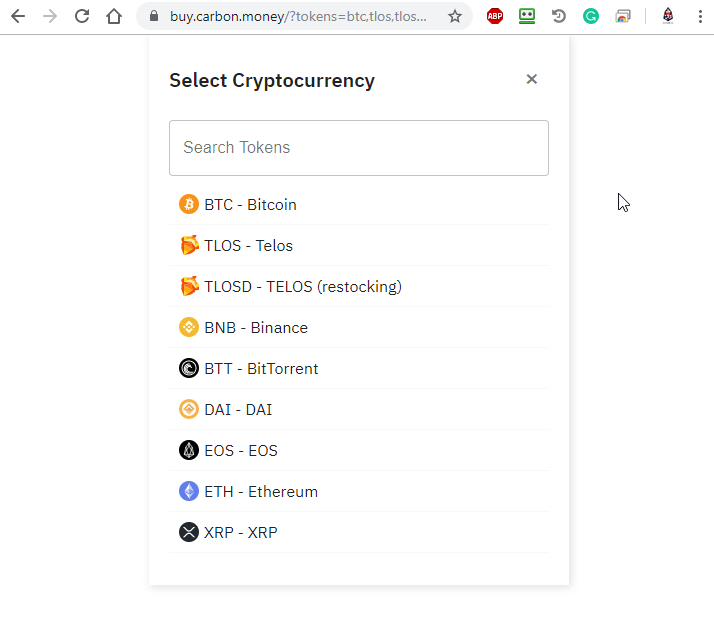Image resolution: width=714 pixels, height=618 pixels.
Task: Click the buy.carbon.money address bar
Action: tap(298, 16)
